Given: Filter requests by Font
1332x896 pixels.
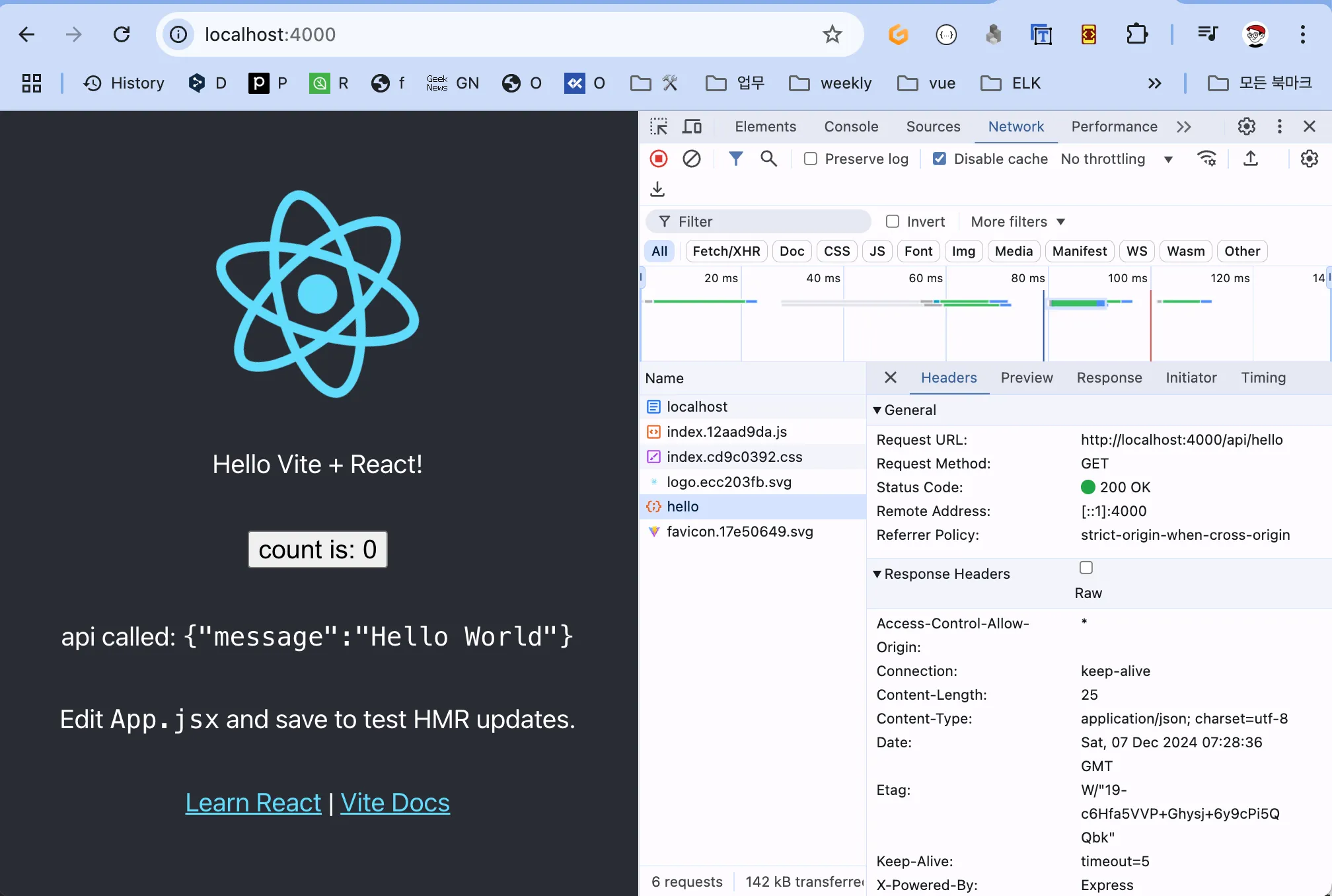Looking at the screenshot, I should (x=918, y=251).
